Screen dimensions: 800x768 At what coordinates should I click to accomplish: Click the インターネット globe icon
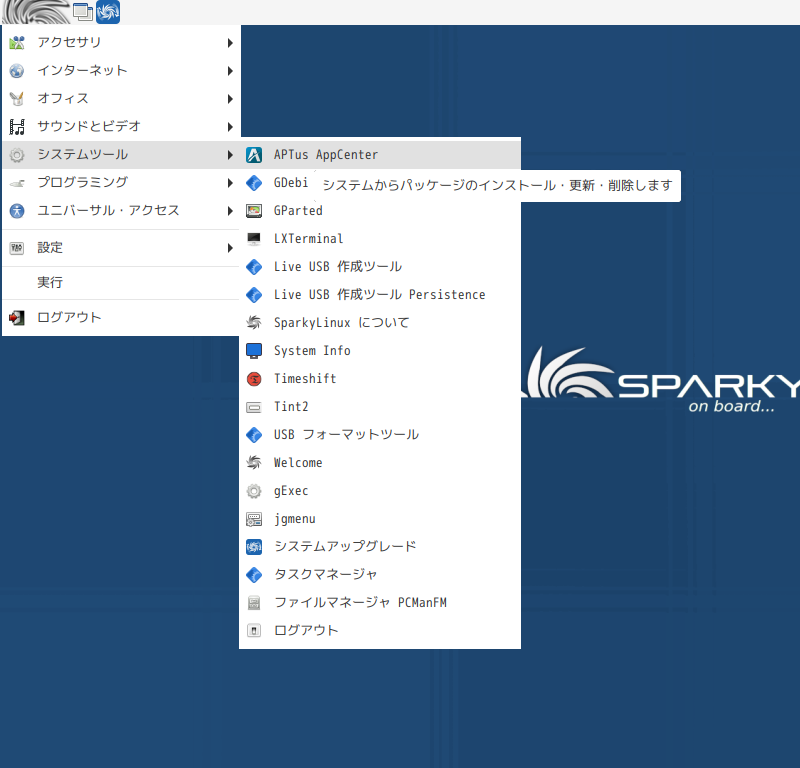[x=17, y=70]
